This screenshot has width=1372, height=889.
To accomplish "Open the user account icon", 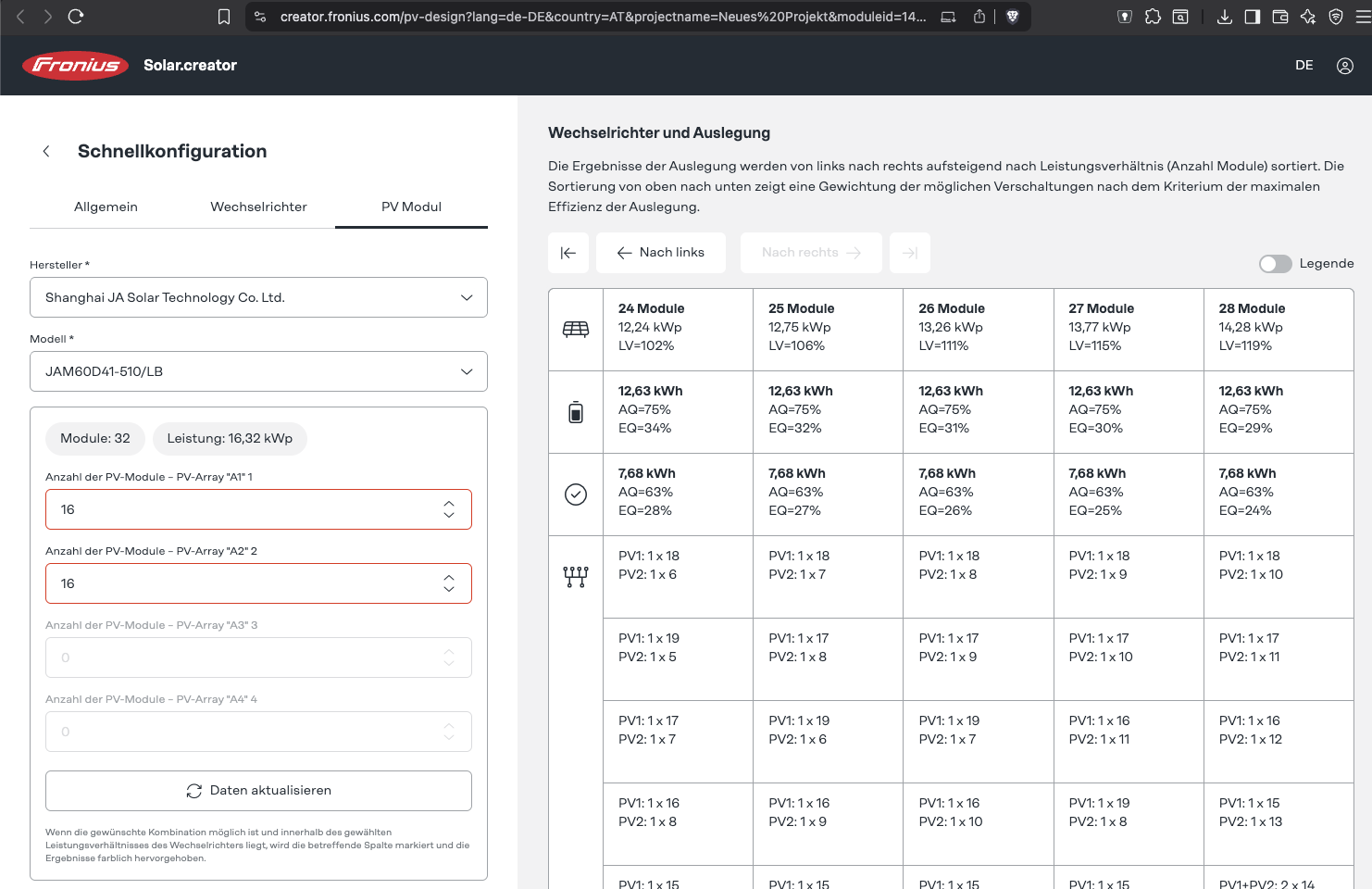I will coord(1344,66).
